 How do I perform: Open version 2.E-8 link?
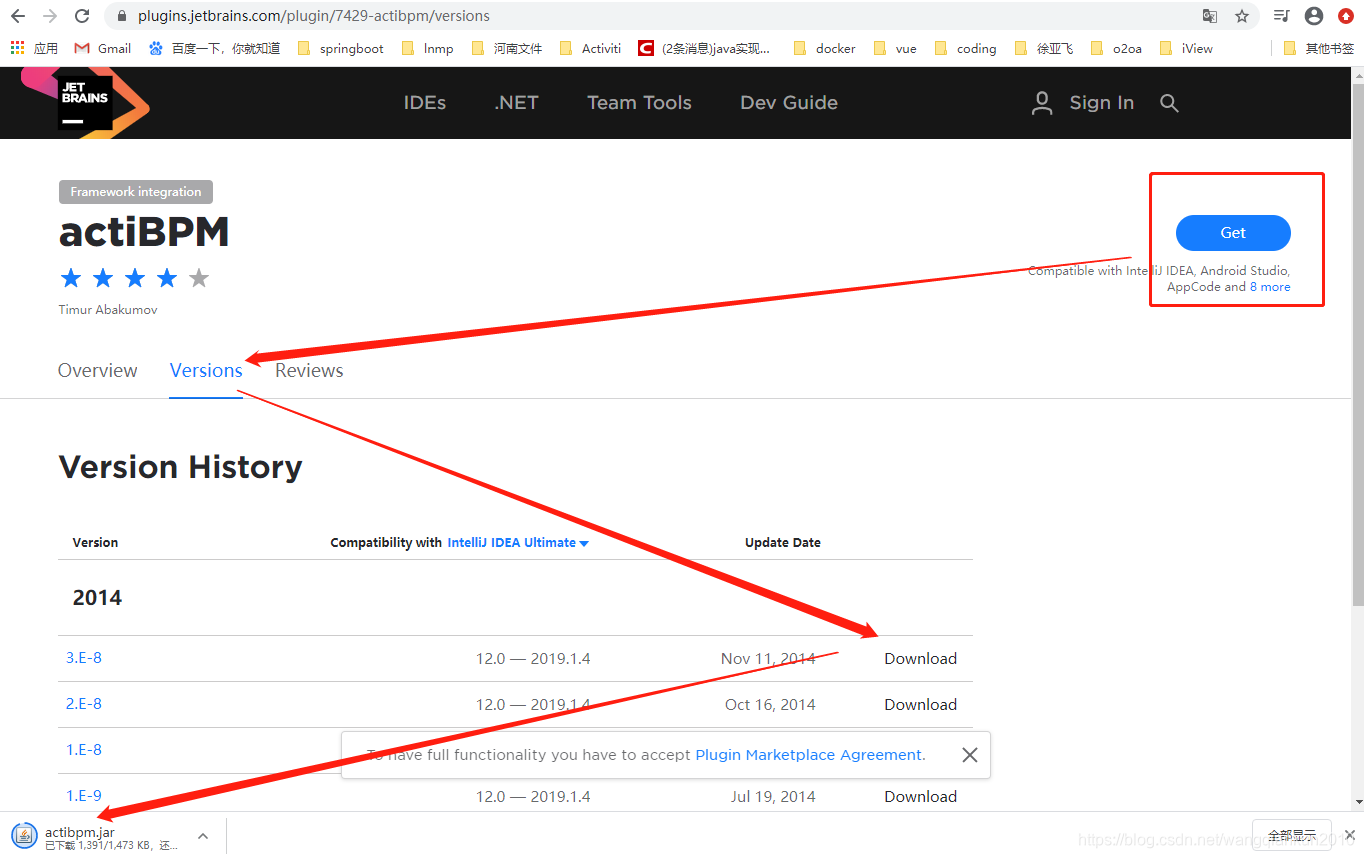84,704
